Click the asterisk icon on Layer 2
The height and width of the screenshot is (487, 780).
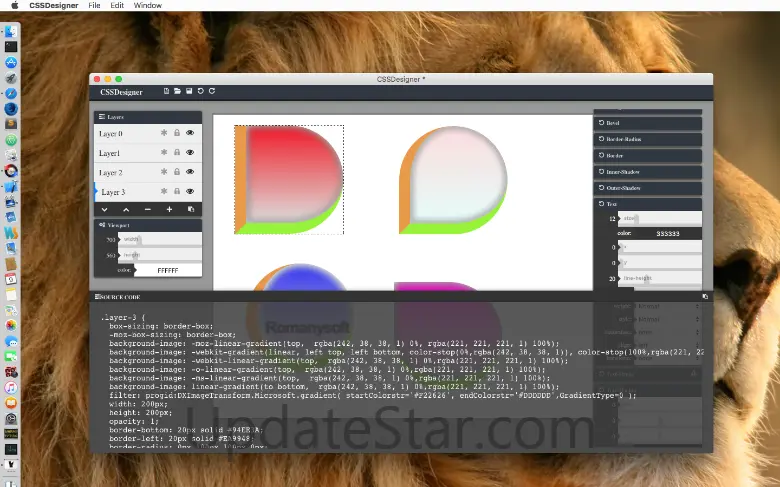(x=164, y=172)
